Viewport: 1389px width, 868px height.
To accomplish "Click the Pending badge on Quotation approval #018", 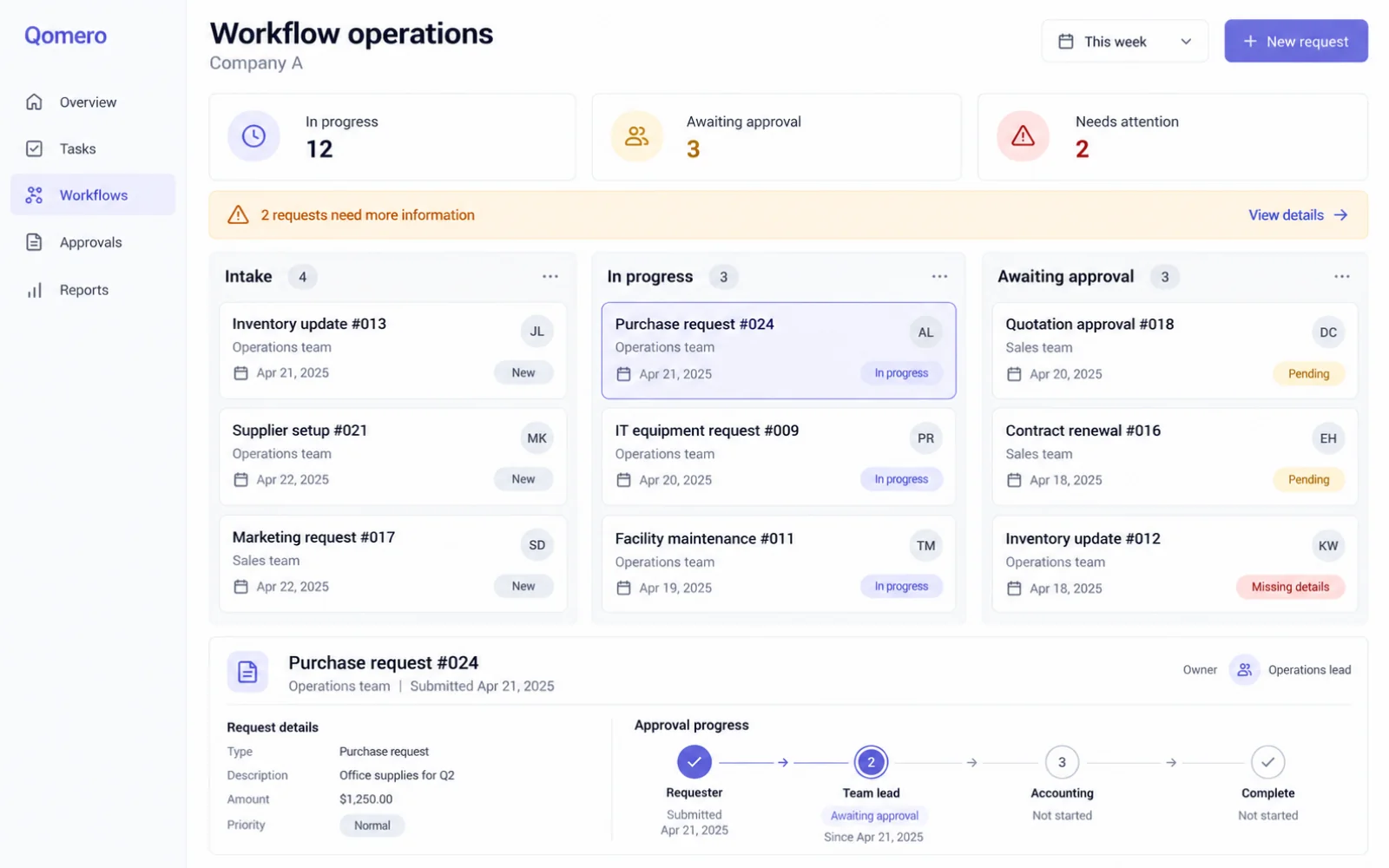I will click(1308, 374).
